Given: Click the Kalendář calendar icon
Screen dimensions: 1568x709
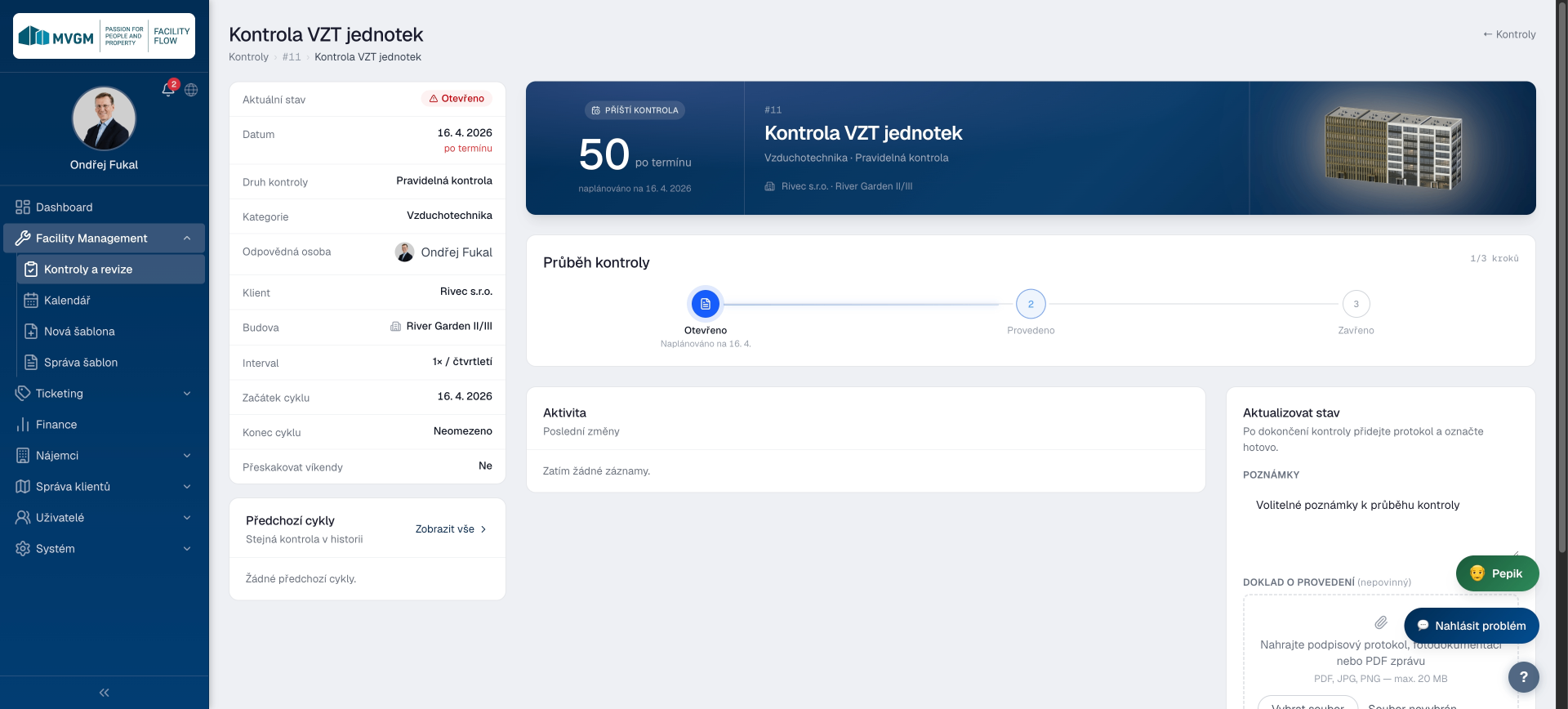Looking at the screenshot, I should coord(31,301).
